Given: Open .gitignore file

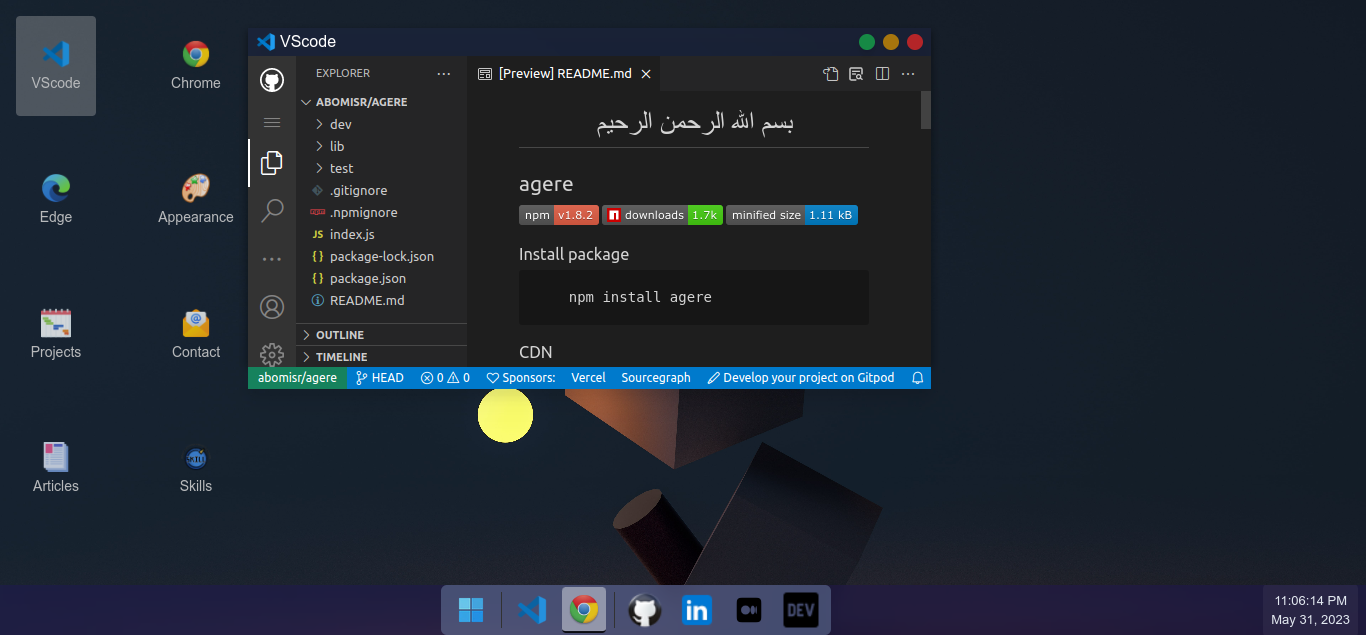Looking at the screenshot, I should (x=382, y=190).
